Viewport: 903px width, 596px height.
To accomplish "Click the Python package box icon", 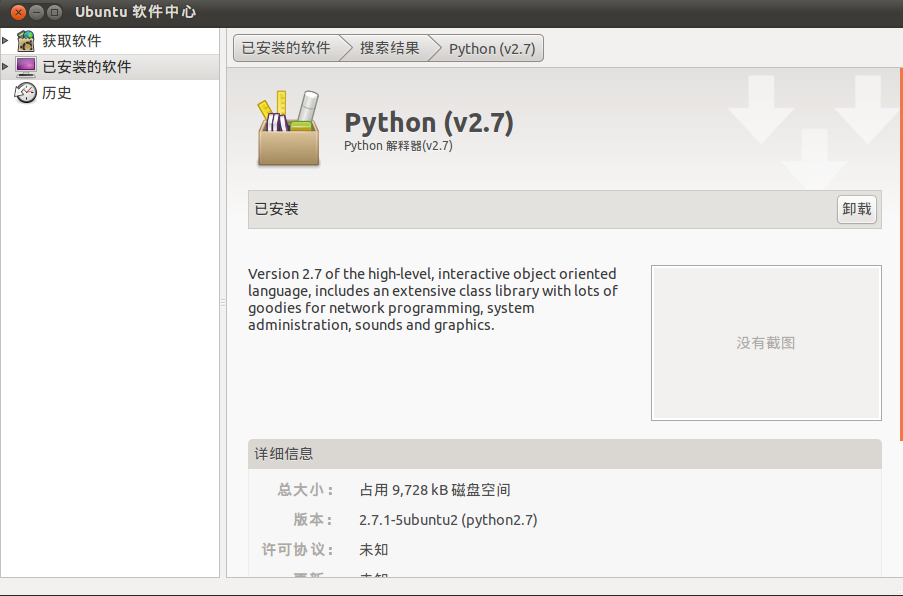I will 289,129.
